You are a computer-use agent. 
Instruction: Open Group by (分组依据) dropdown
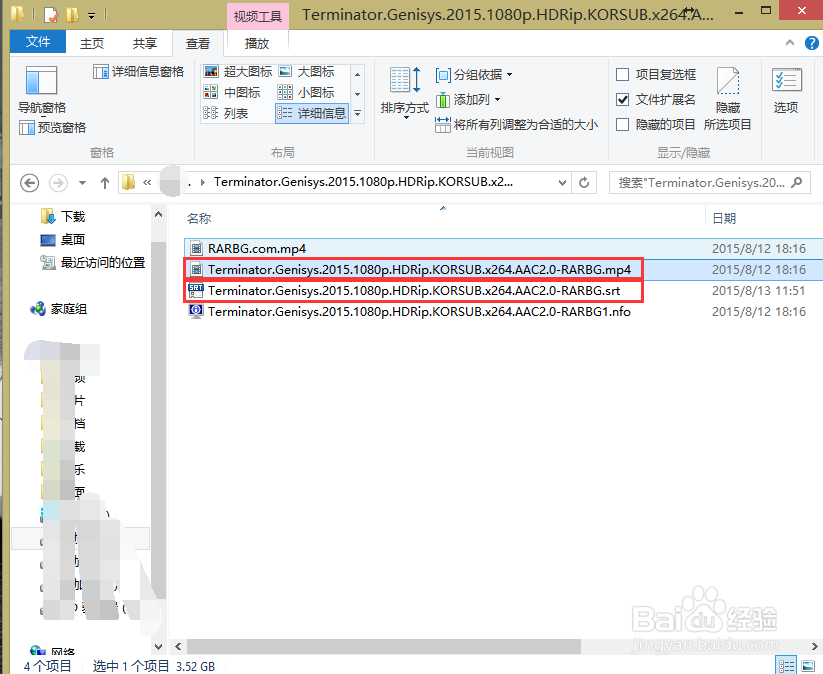tap(474, 75)
